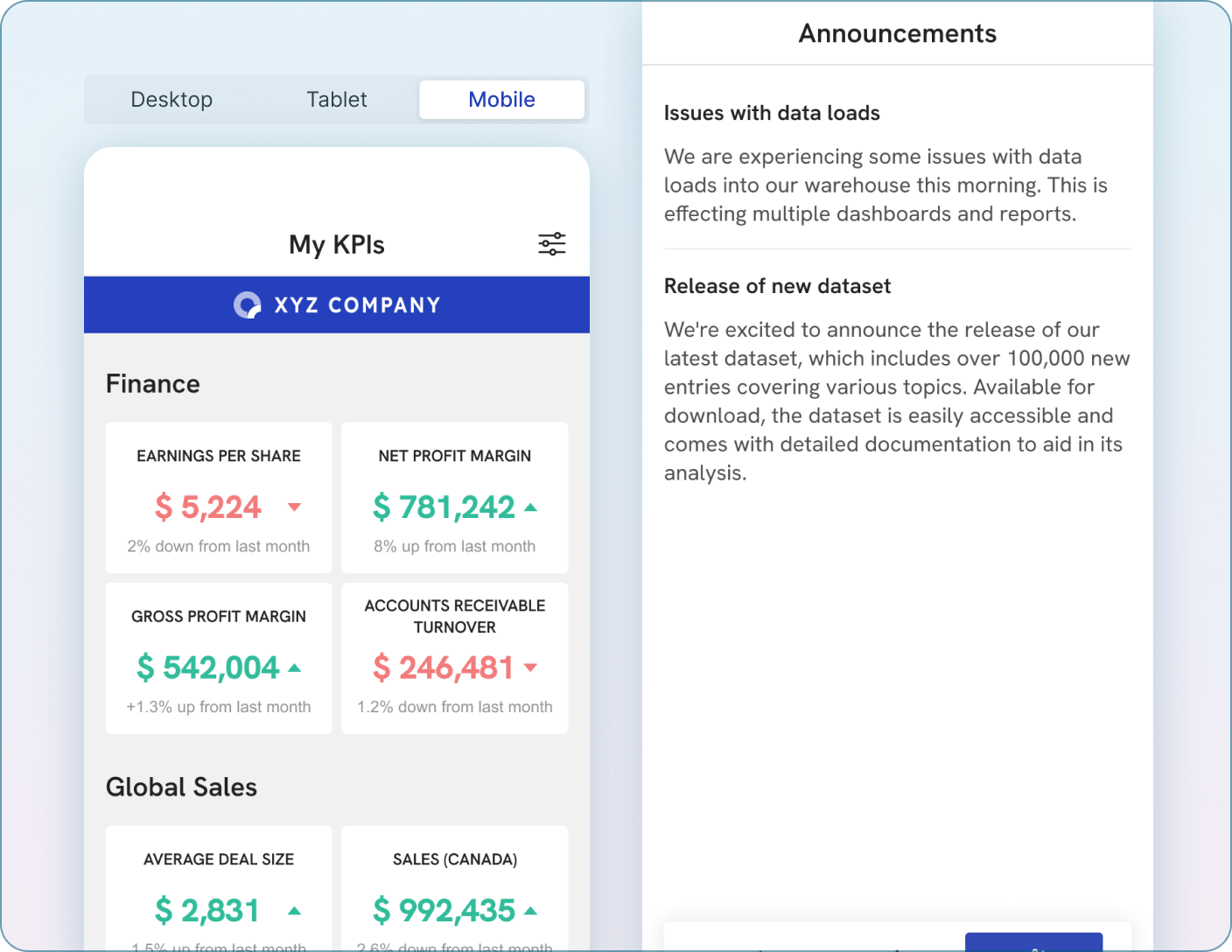The height and width of the screenshot is (952, 1232).
Task: Click the up arrow beside Average Deal Size
Action: click(295, 910)
